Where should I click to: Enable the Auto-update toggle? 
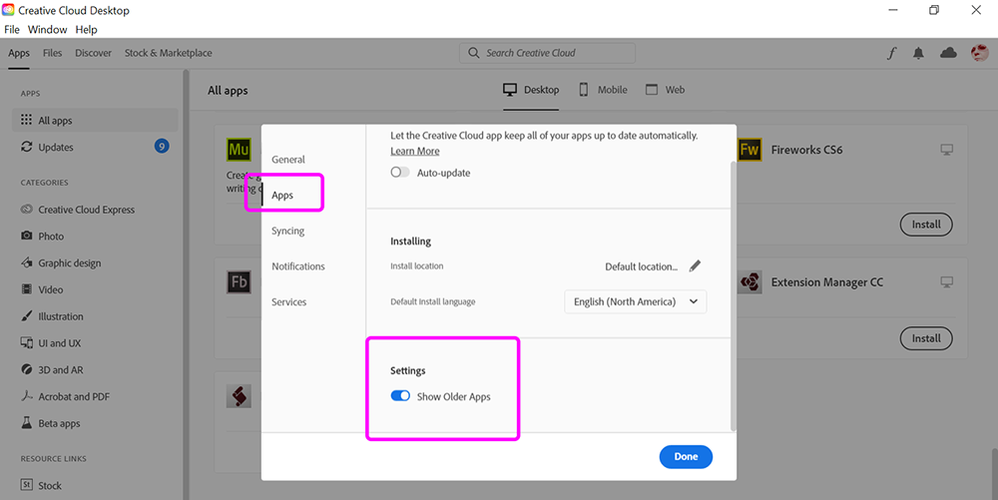400,173
